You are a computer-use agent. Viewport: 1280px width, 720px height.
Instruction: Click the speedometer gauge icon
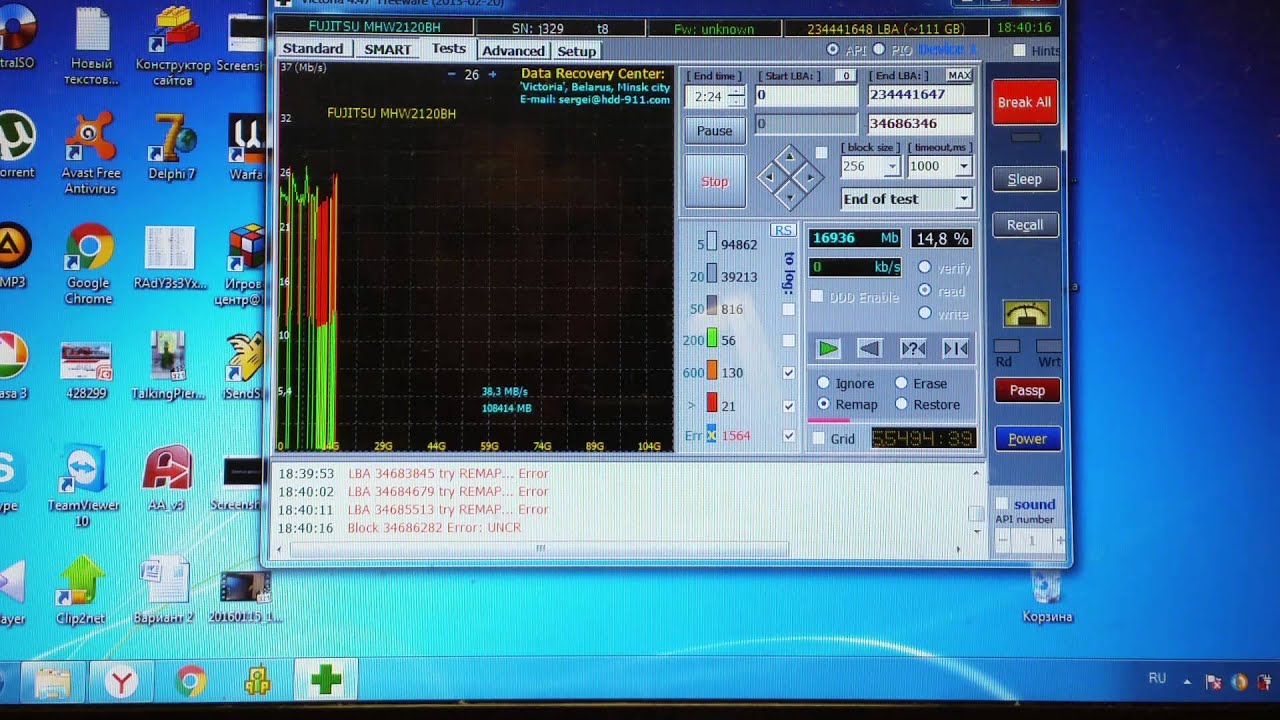point(1026,313)
